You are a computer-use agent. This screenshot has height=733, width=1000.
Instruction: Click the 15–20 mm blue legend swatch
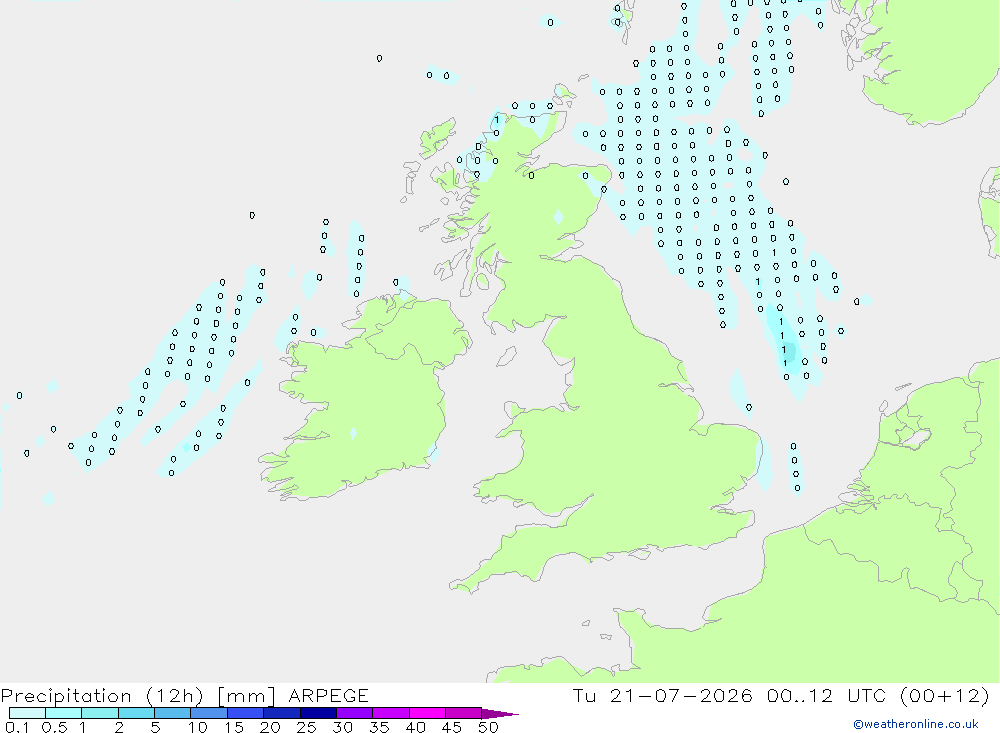(246, 713)
